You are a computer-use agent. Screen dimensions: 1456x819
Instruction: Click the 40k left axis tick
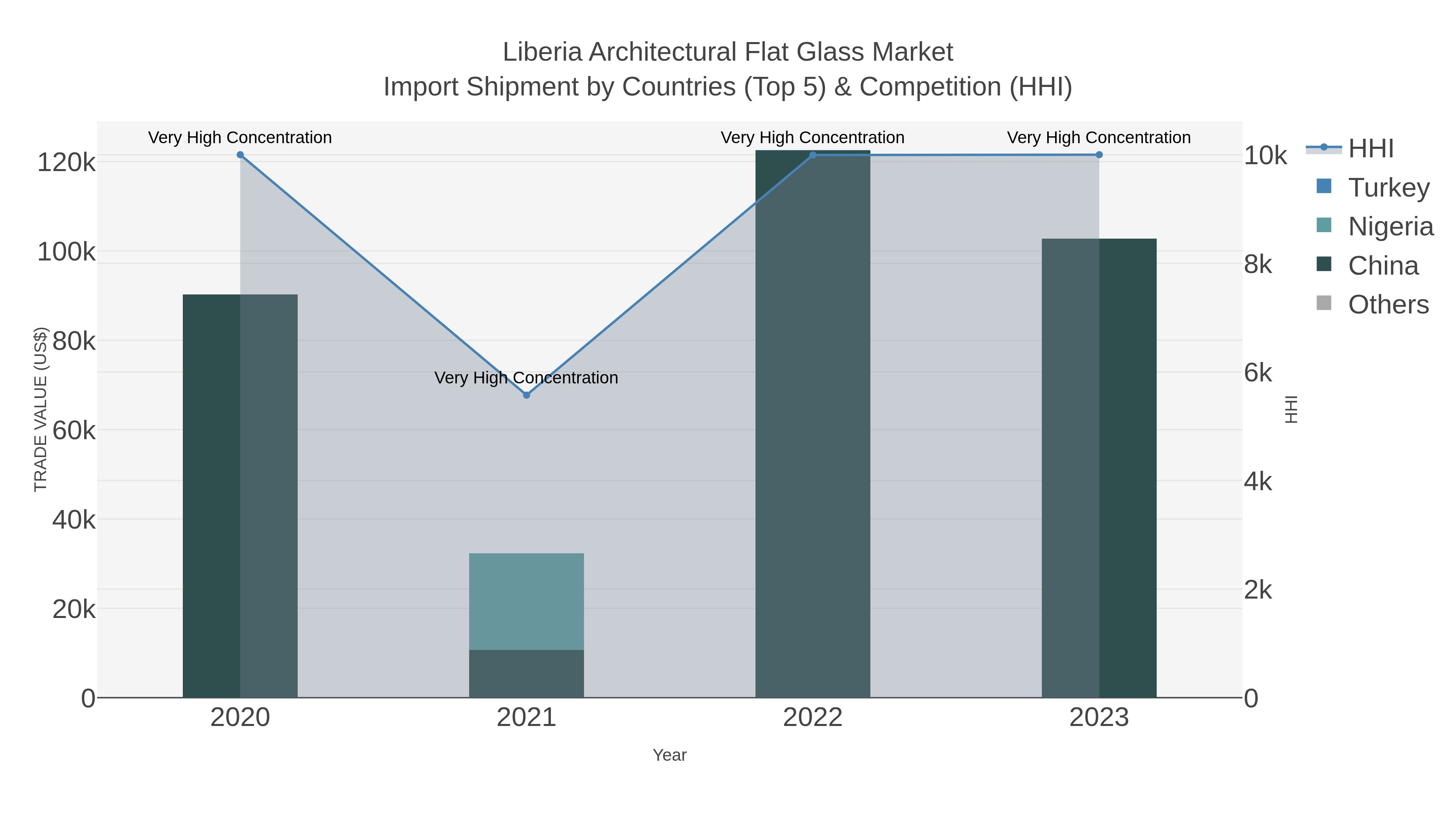(74, 520)
